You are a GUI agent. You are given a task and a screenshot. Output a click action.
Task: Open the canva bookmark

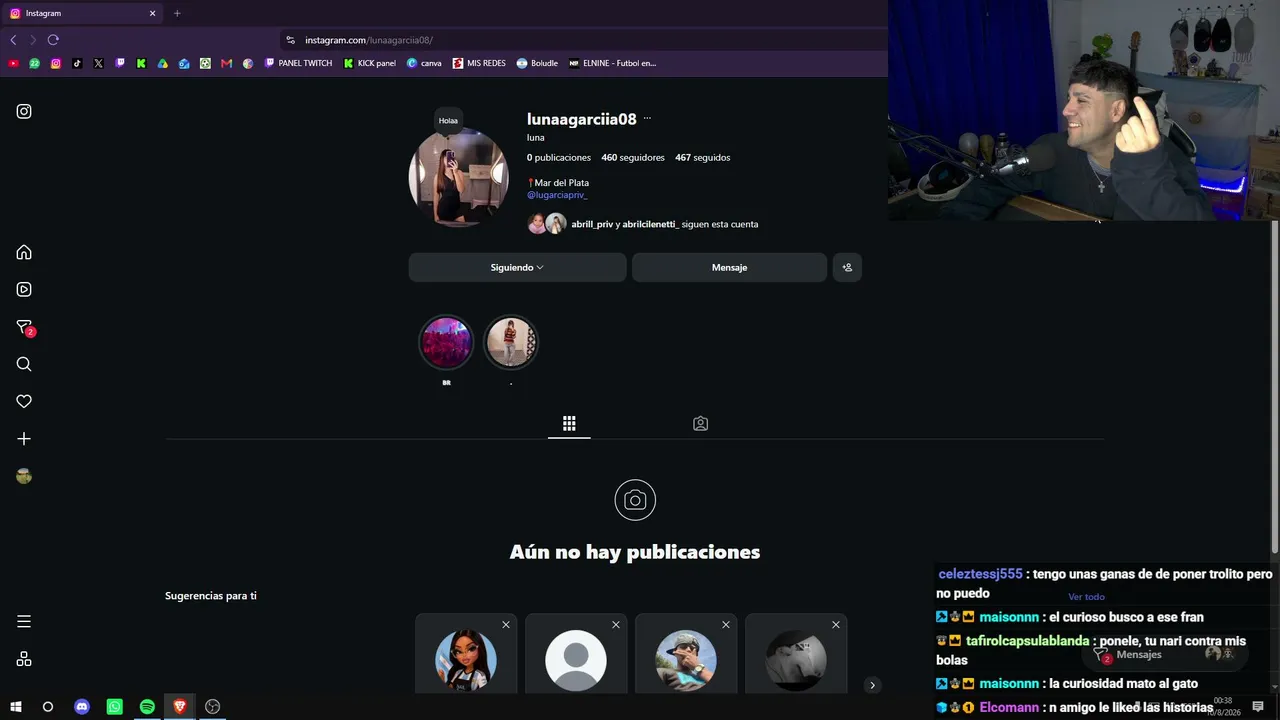424,63
